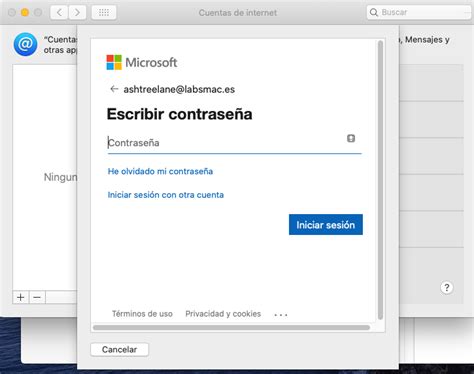
Task: Show all preferences with the grid icon
Action: [104, 13]
